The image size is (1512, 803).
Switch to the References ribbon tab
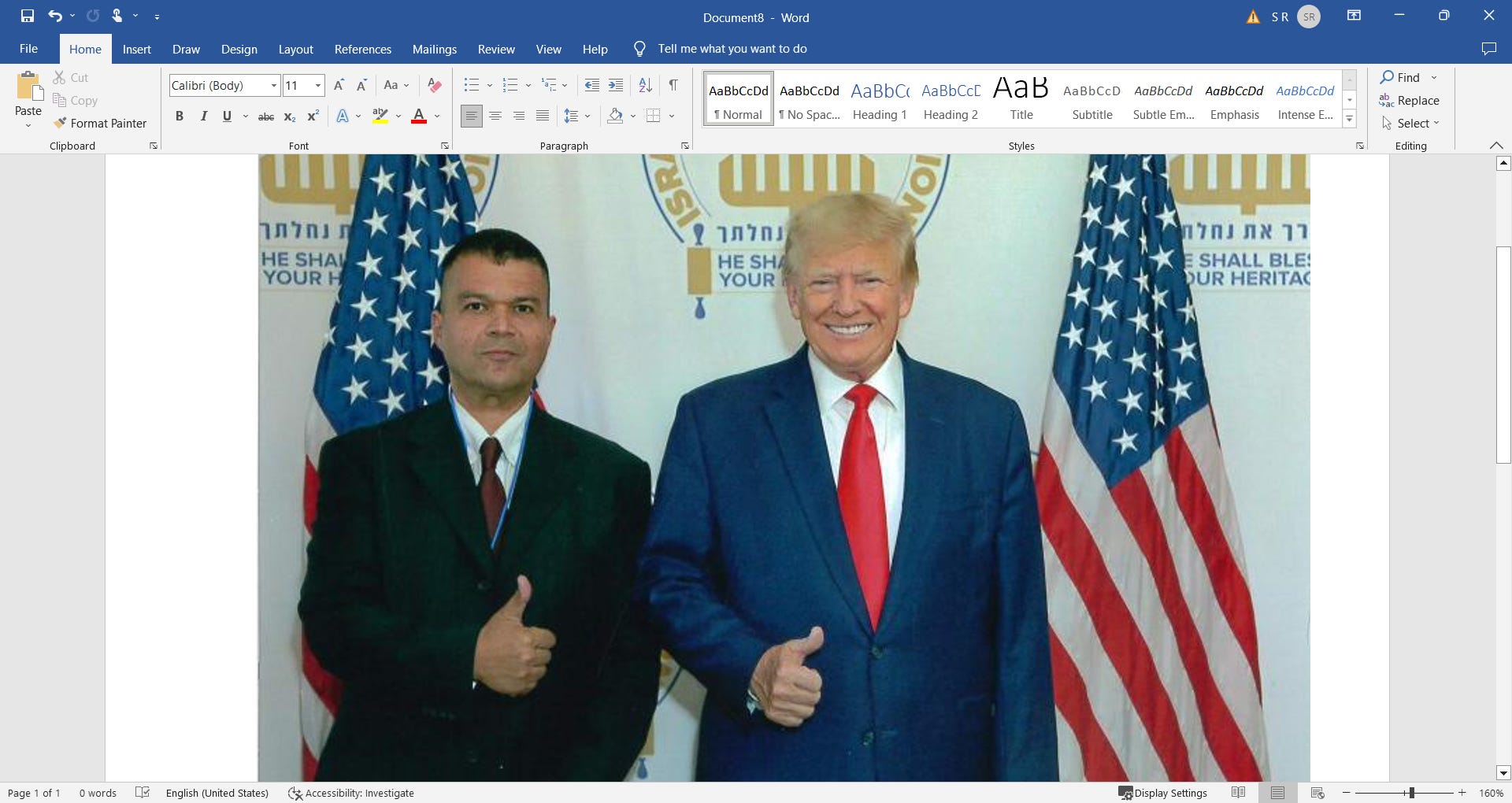[x=362, y=49]
